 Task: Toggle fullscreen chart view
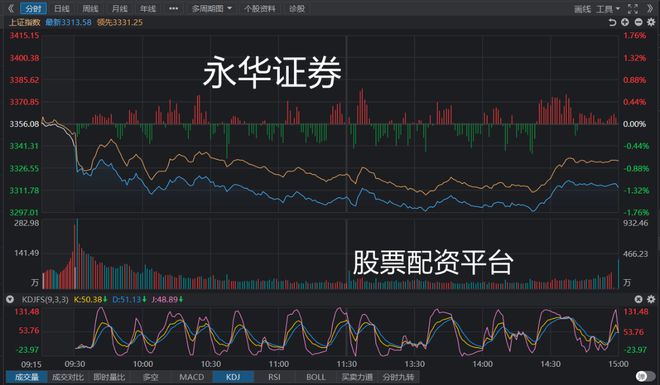(x=633, y=8)
